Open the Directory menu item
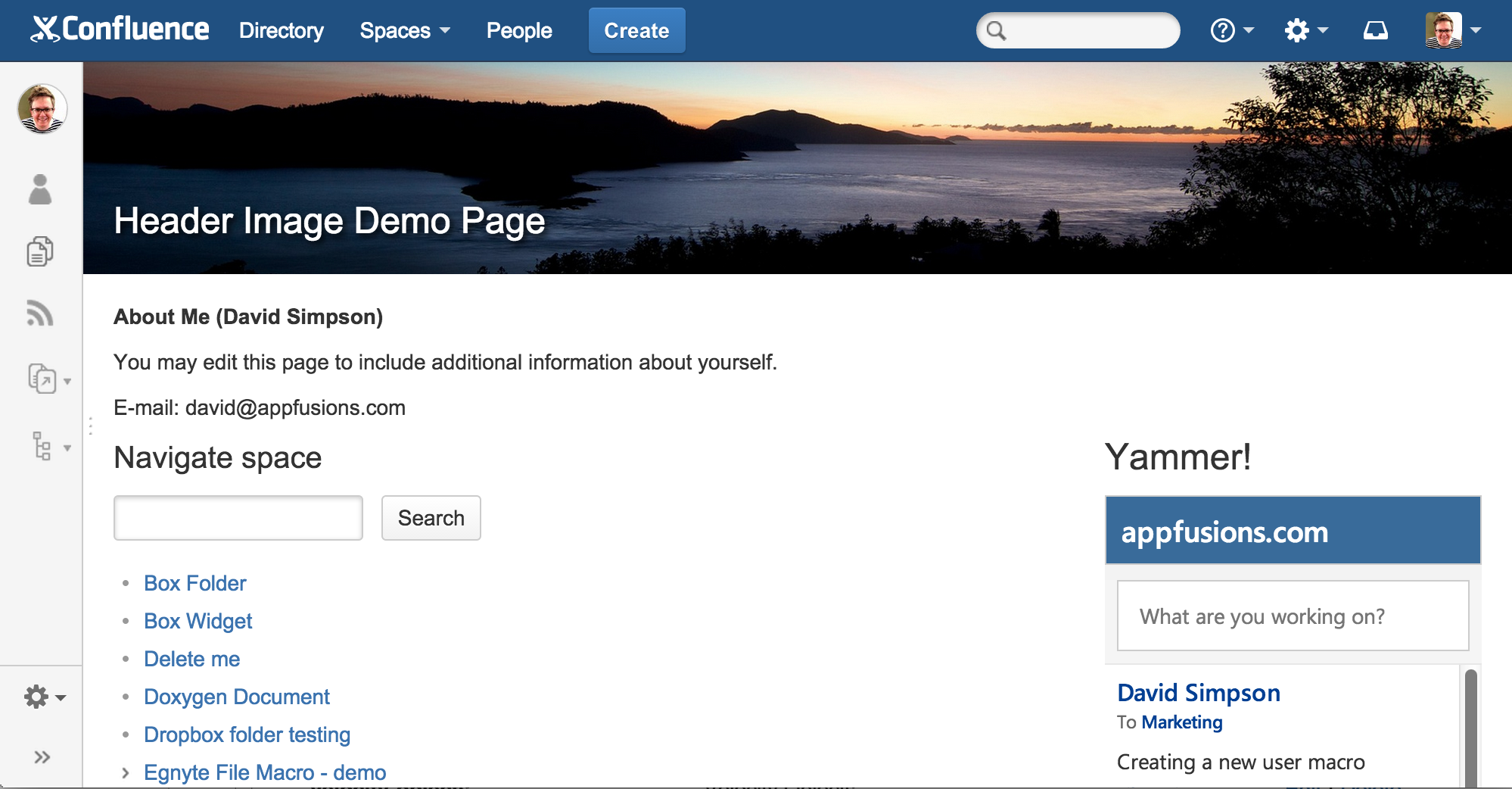1512x789 pixels. (x=281, y=30)
